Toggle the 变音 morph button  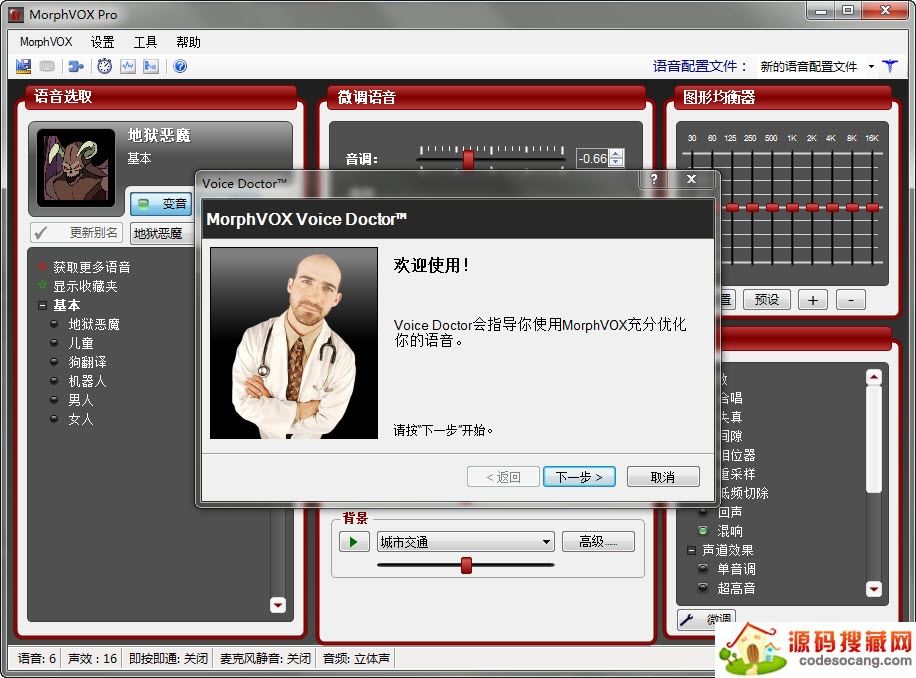(x=161, y=204)
